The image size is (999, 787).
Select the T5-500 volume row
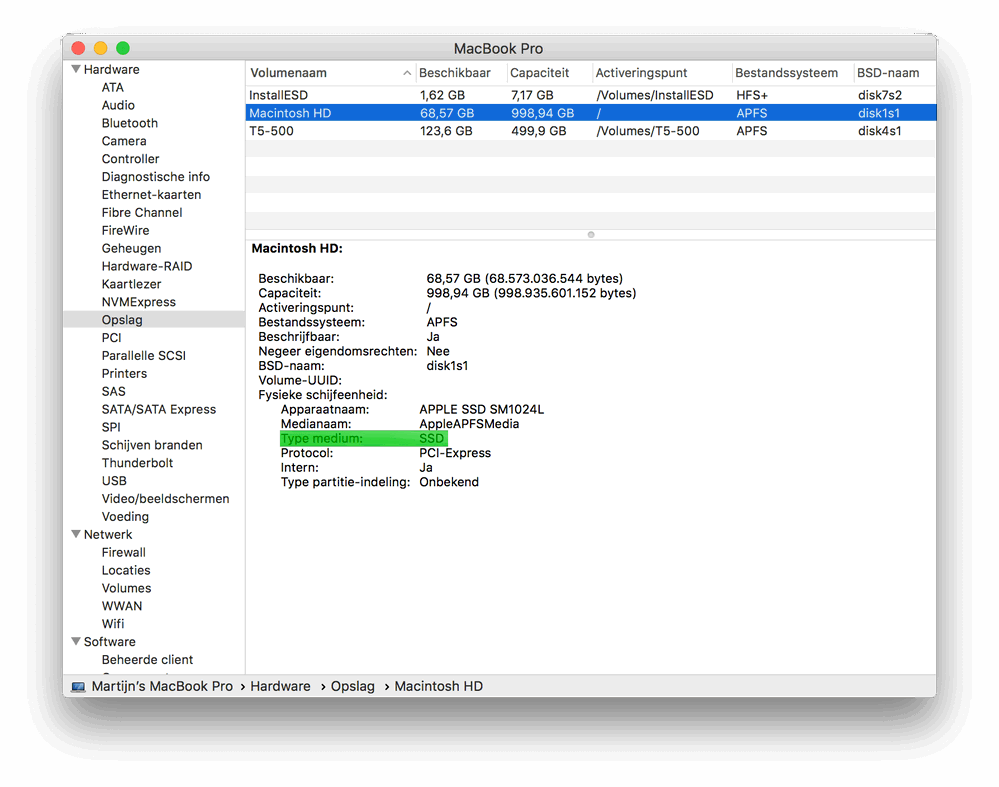pos(591,131)
